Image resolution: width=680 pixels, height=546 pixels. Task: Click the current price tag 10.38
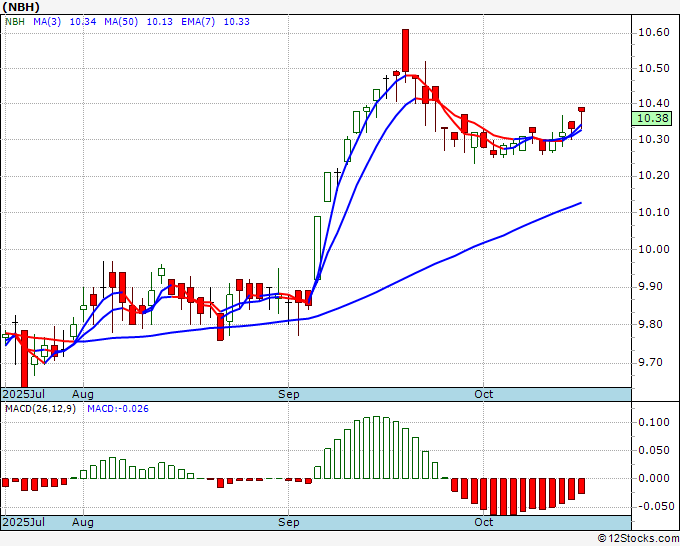[x=652, y=118]
